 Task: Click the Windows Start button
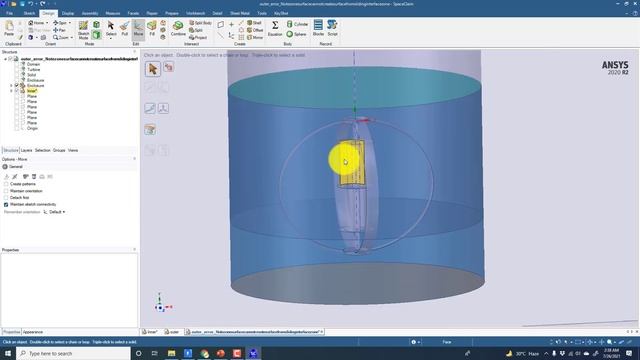(8, 353)
